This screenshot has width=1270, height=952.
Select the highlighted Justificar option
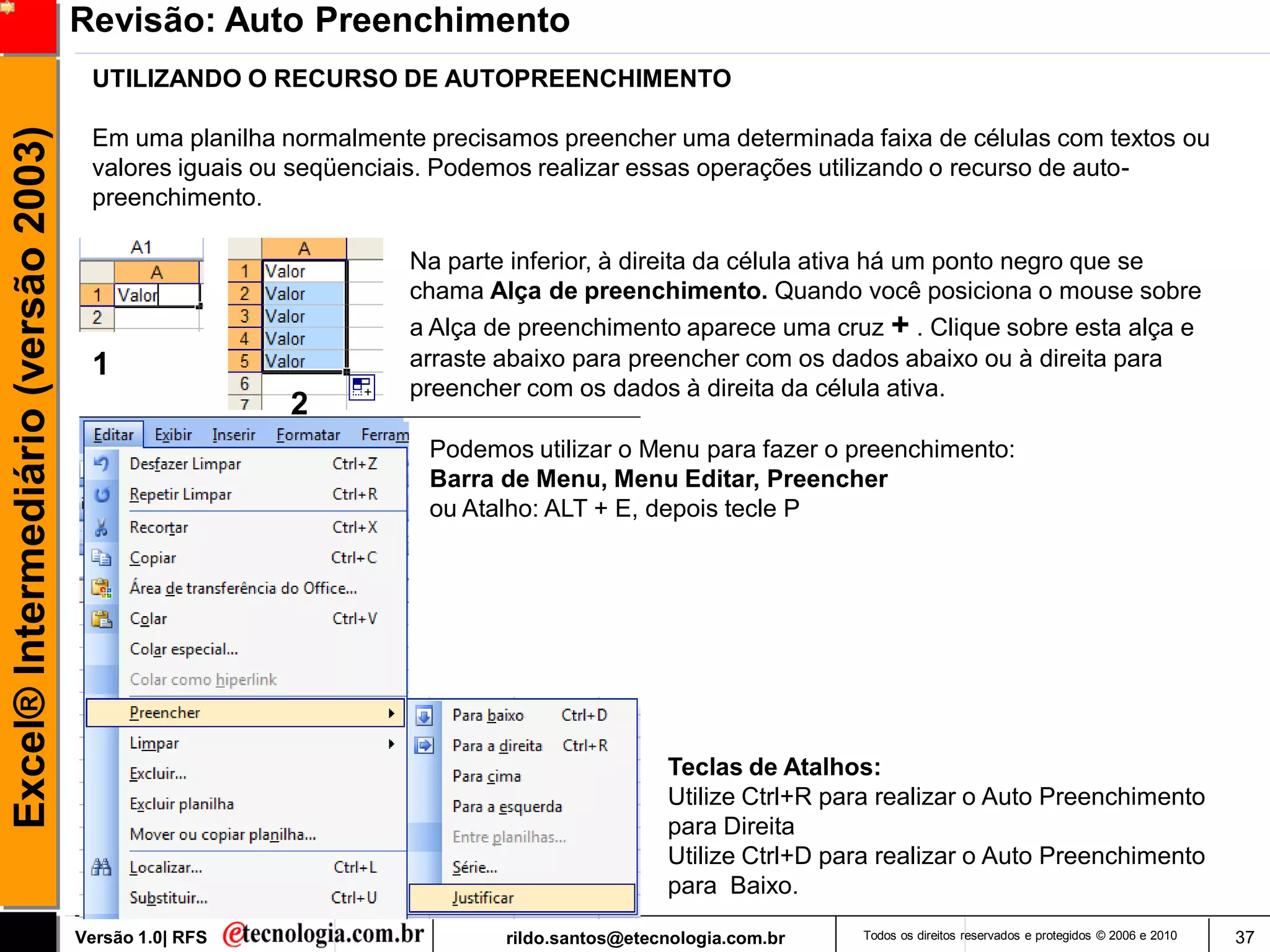coord(522,897)
